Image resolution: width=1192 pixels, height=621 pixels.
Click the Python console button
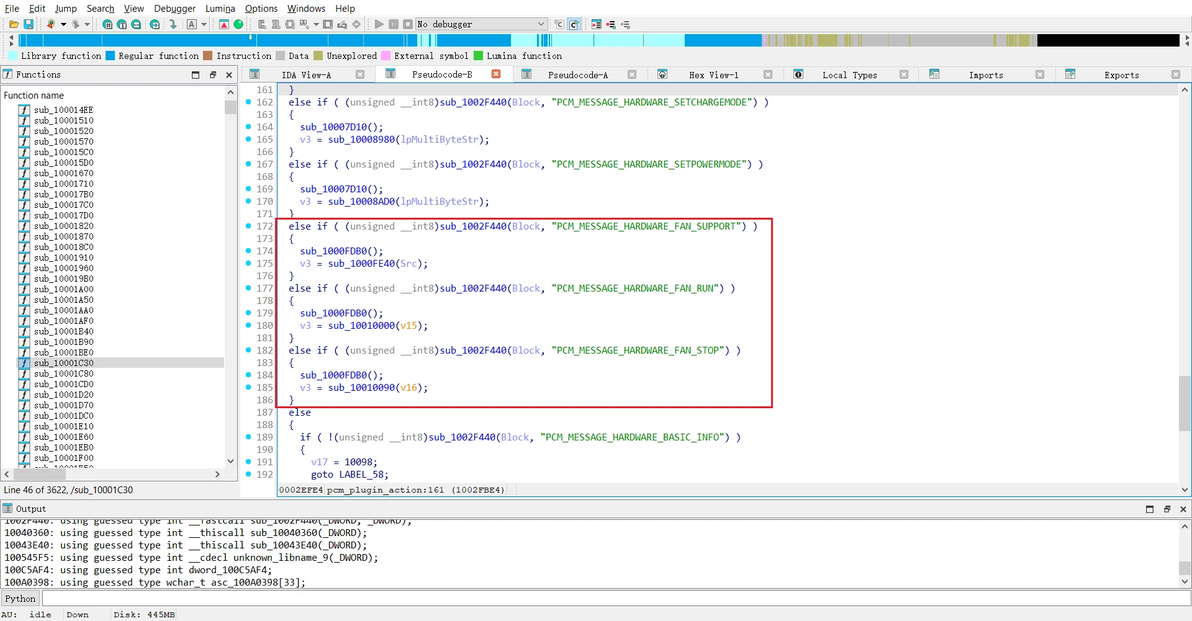click(x=21, y=598)
